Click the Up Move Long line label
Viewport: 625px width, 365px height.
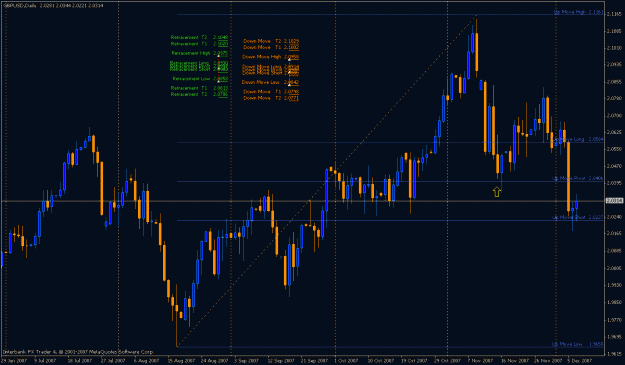578,139
